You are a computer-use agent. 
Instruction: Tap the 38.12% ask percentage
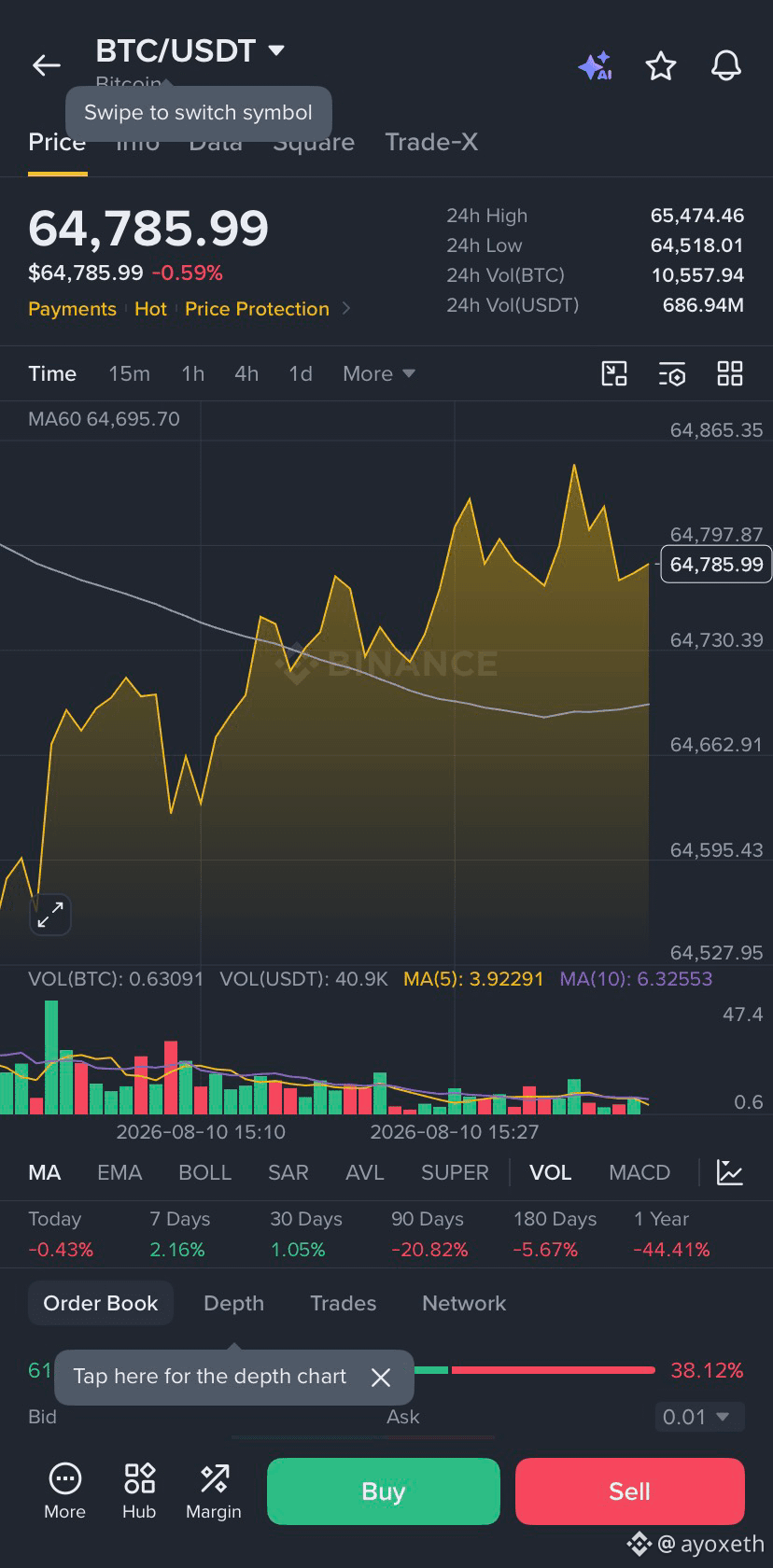[707, 1370]
